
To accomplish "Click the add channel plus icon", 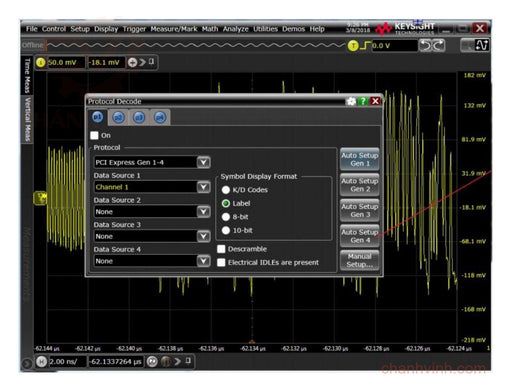I will [x=132, y=62].
